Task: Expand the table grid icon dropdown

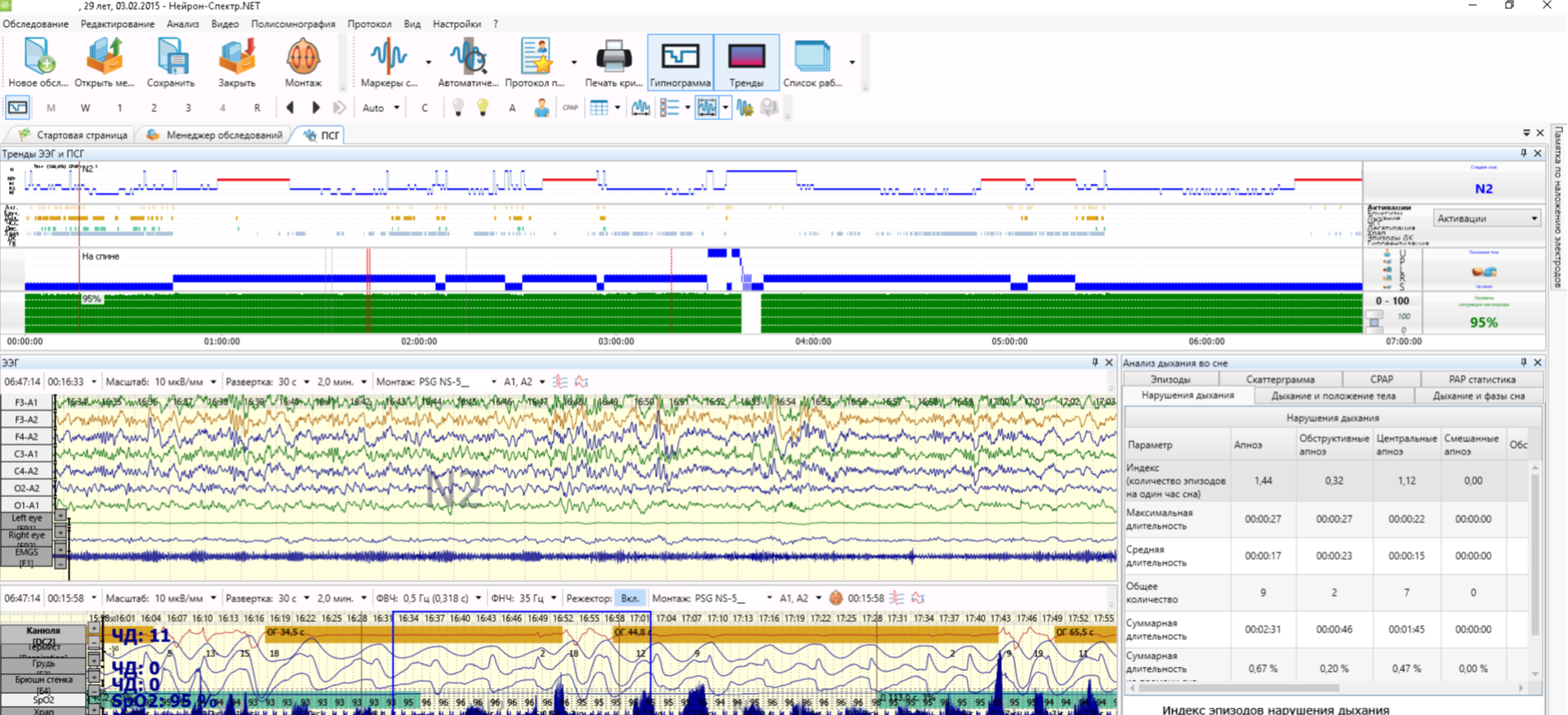Action: pos(617,108)
